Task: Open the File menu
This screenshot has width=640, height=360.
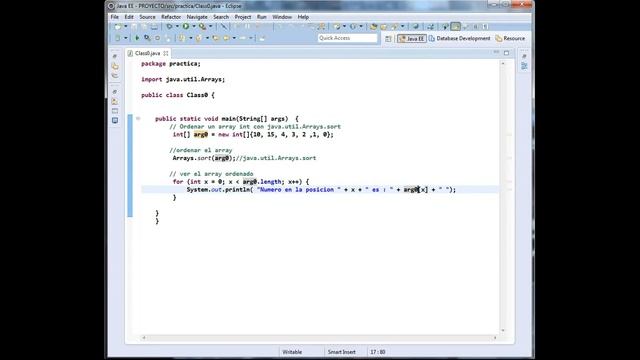Action: (115, 17)
